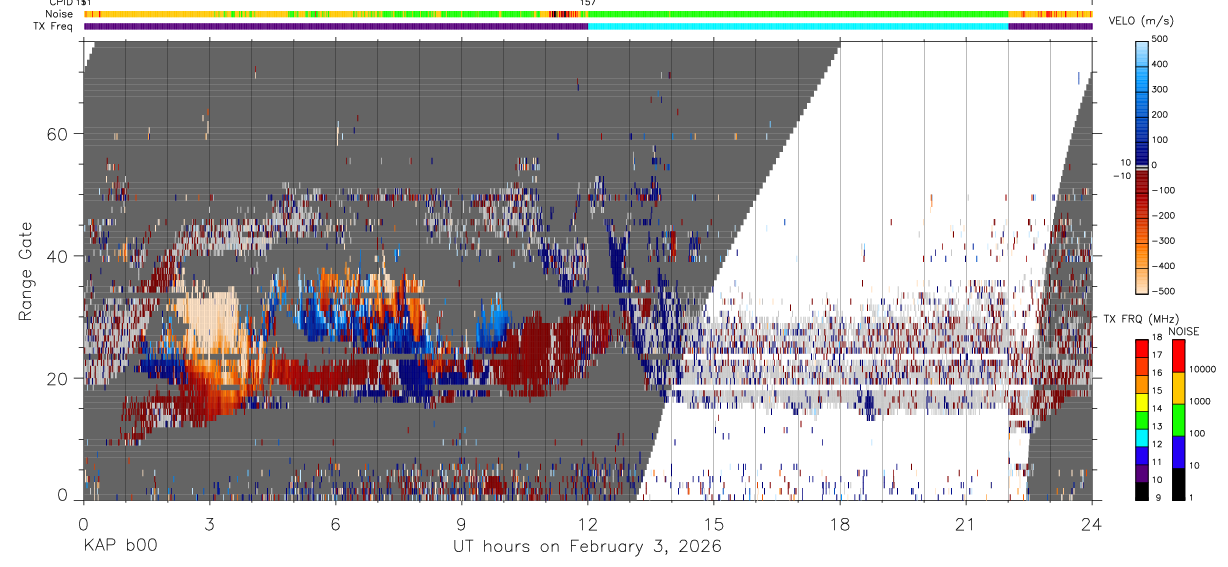1228x567 pixels.
Task: Click the 'TX Freq' row label at top
Action: (55, 26)
